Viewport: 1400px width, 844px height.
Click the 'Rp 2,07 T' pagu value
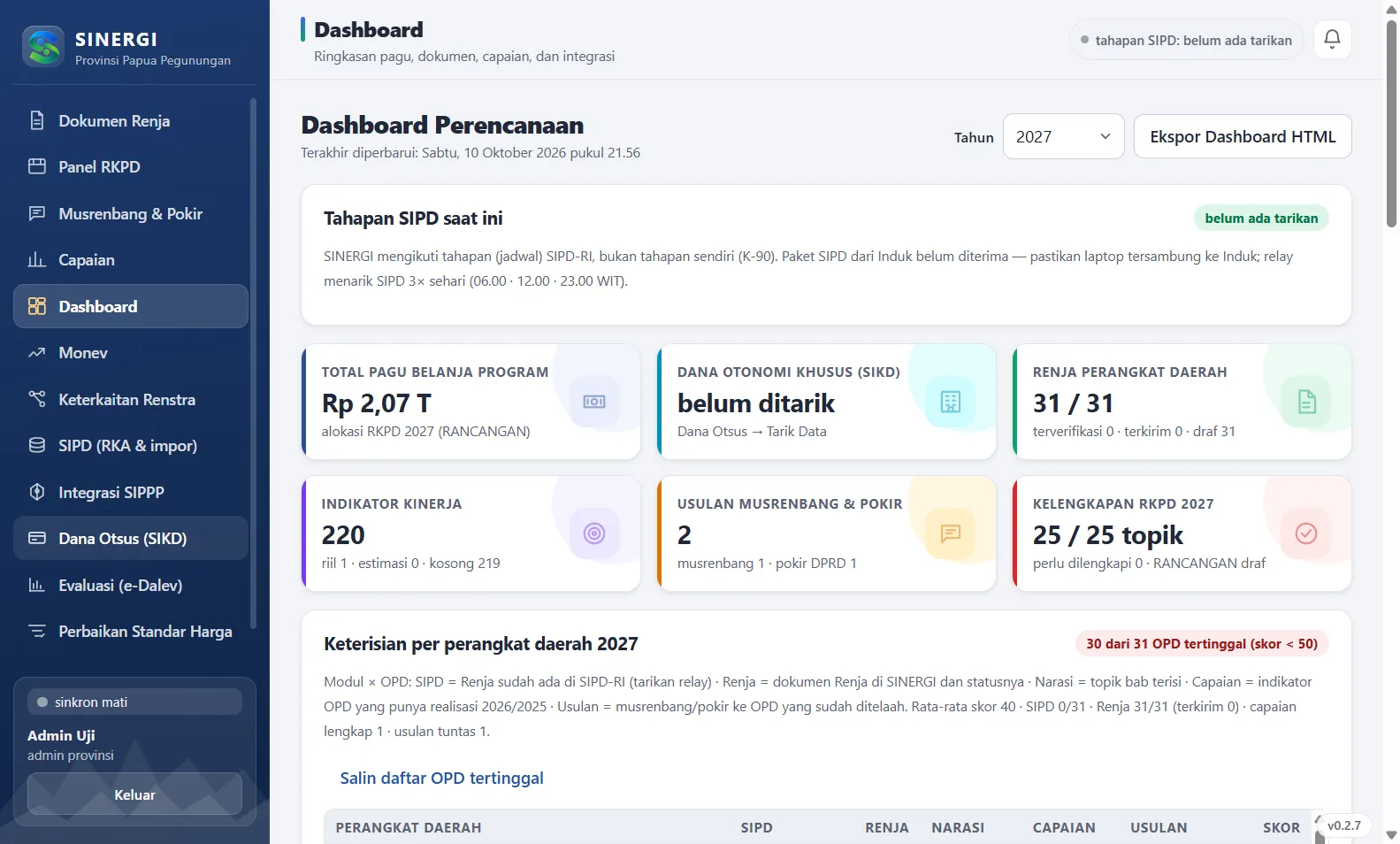[377, 403]
